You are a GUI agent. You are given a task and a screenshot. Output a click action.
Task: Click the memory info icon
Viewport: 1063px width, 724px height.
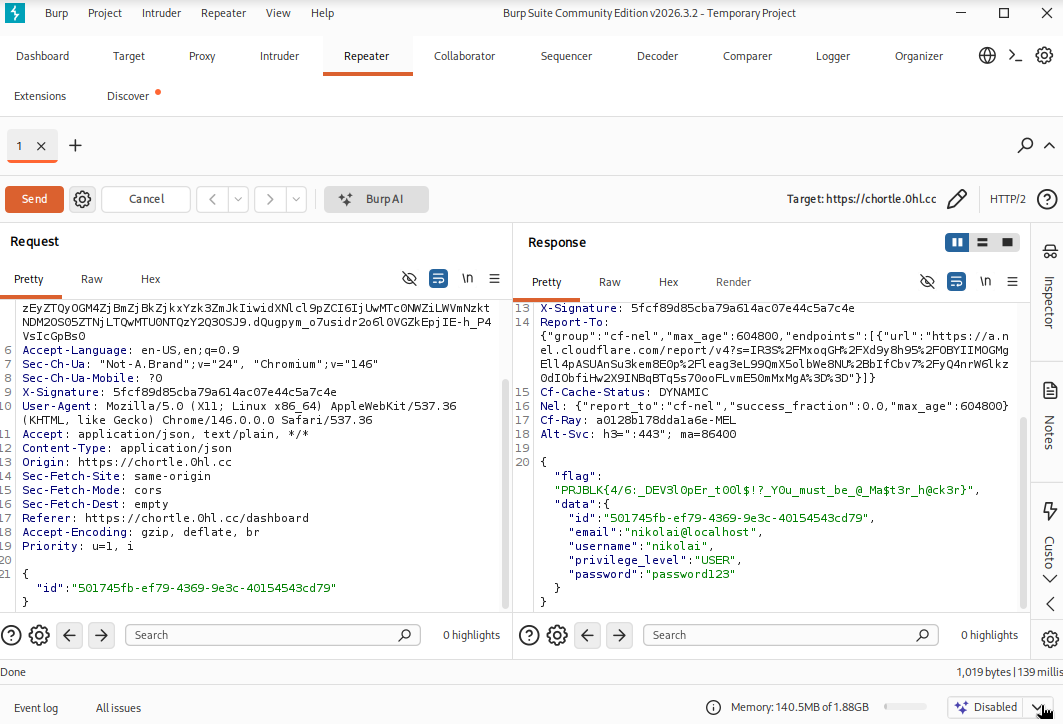(x=713, y=708)
